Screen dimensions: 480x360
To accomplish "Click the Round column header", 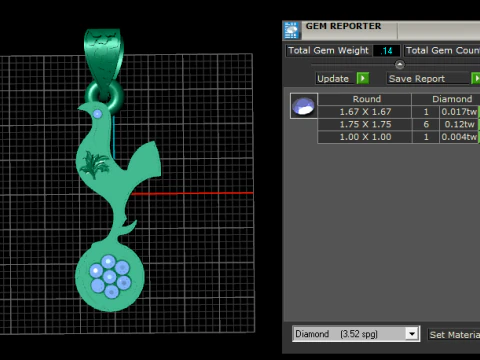I will [x=365, y=99].
